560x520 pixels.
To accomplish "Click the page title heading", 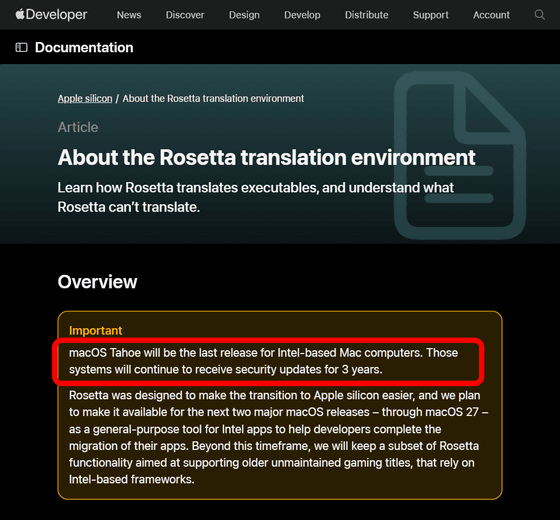I will click(266, 157).
